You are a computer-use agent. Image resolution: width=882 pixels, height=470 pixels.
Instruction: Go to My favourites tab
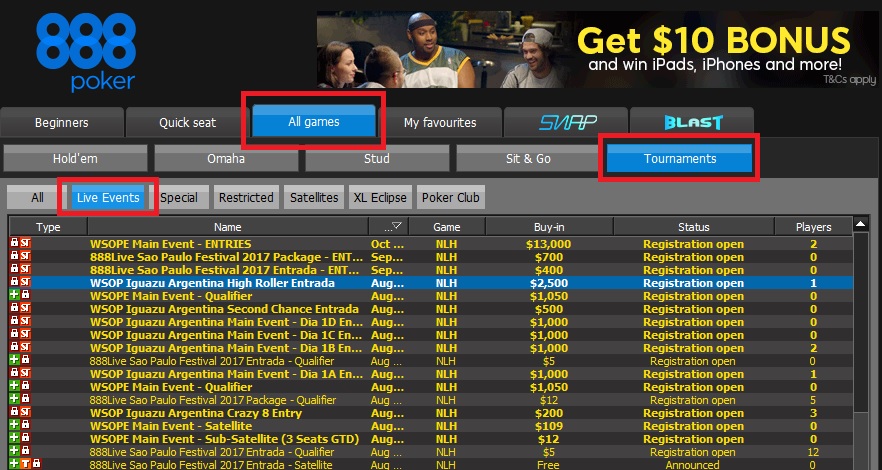pyautogui.click(x=440, y=123)
